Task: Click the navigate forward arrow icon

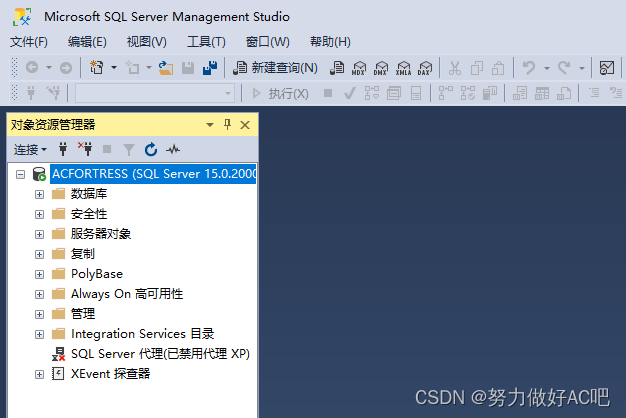Action: [66, 68]
